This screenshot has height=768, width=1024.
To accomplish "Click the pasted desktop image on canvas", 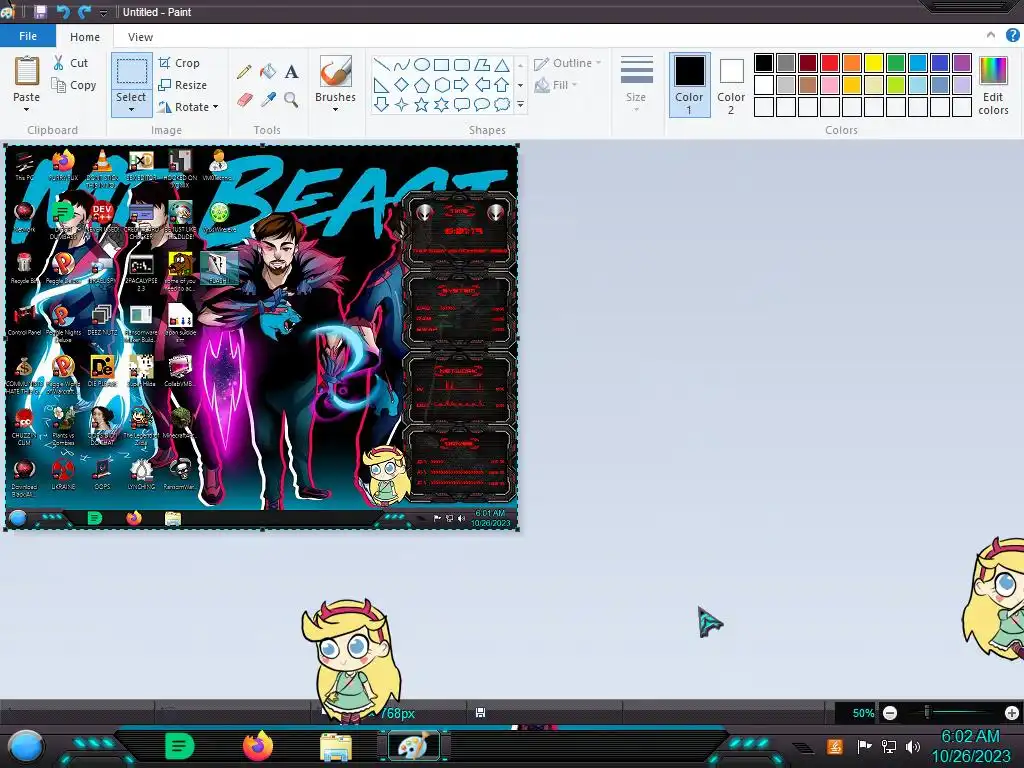I will pos(261,337).
